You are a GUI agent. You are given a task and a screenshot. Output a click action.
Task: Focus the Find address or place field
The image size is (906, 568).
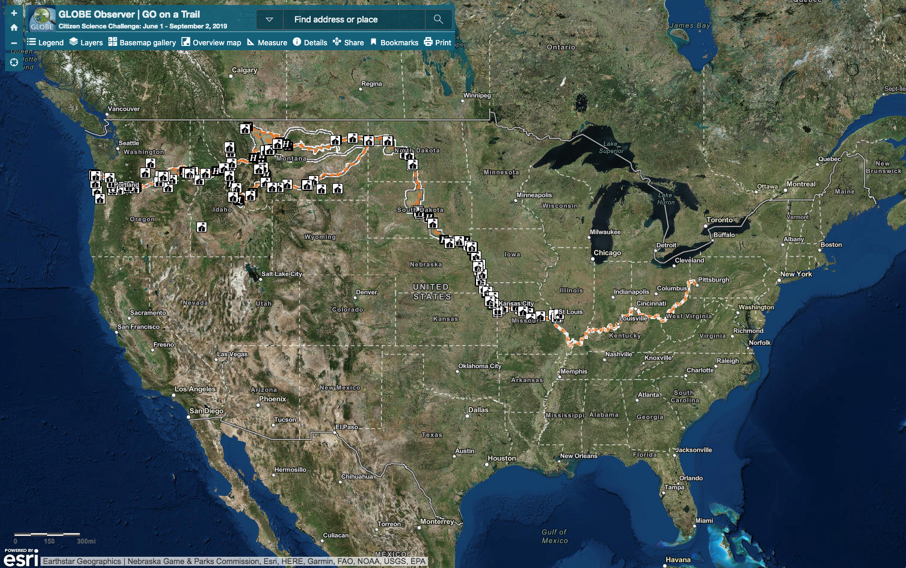click(x=354, y=19)
